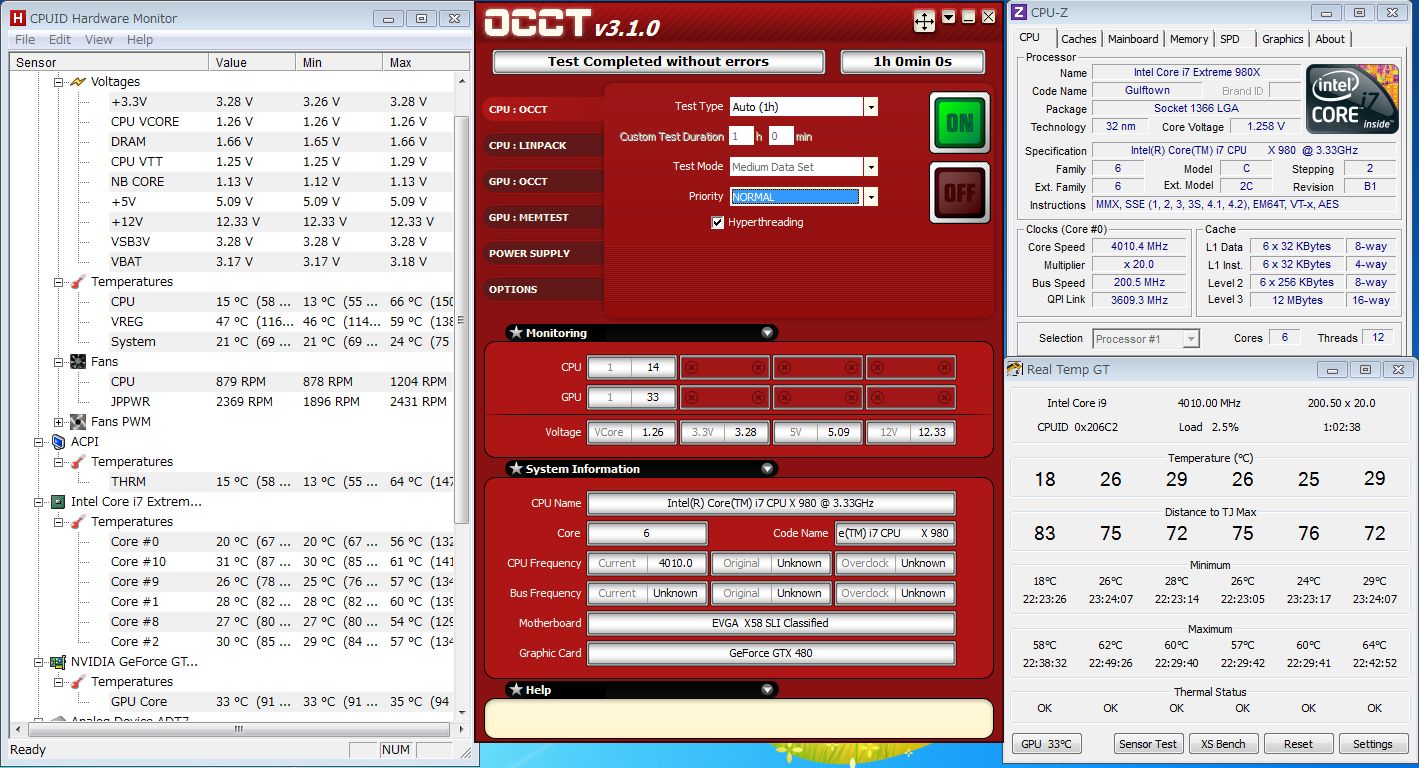Open Real Temp GT Settings
The height and width of the screenshot is (768, 1419).
coord(1372,744)
